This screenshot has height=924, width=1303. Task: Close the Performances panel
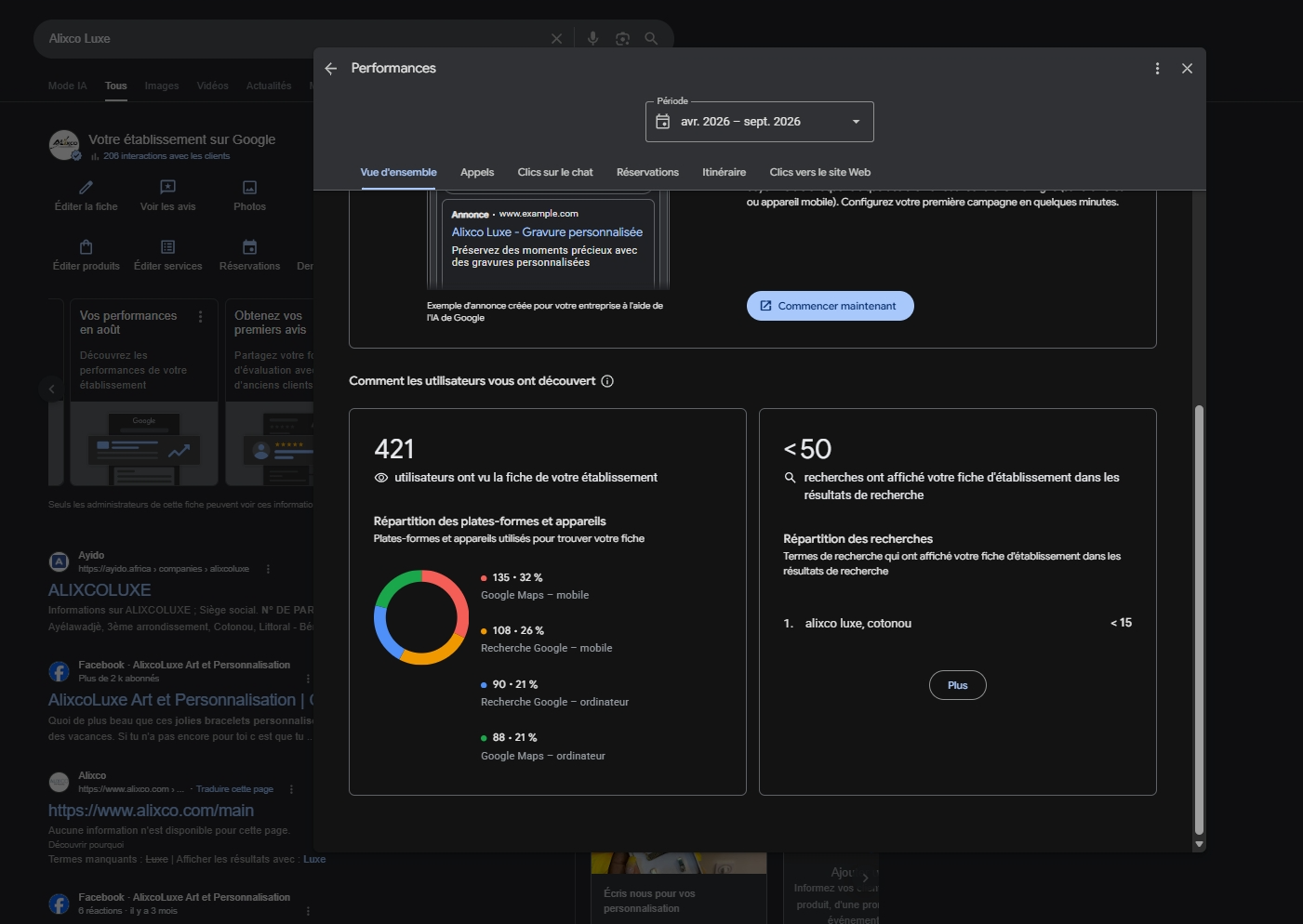[x=1187, y=69]
